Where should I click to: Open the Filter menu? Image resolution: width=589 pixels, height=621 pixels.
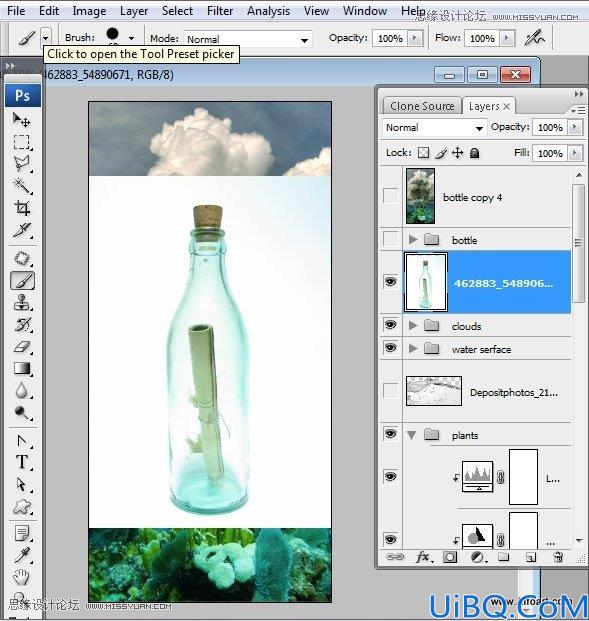(x=220, y=10)
